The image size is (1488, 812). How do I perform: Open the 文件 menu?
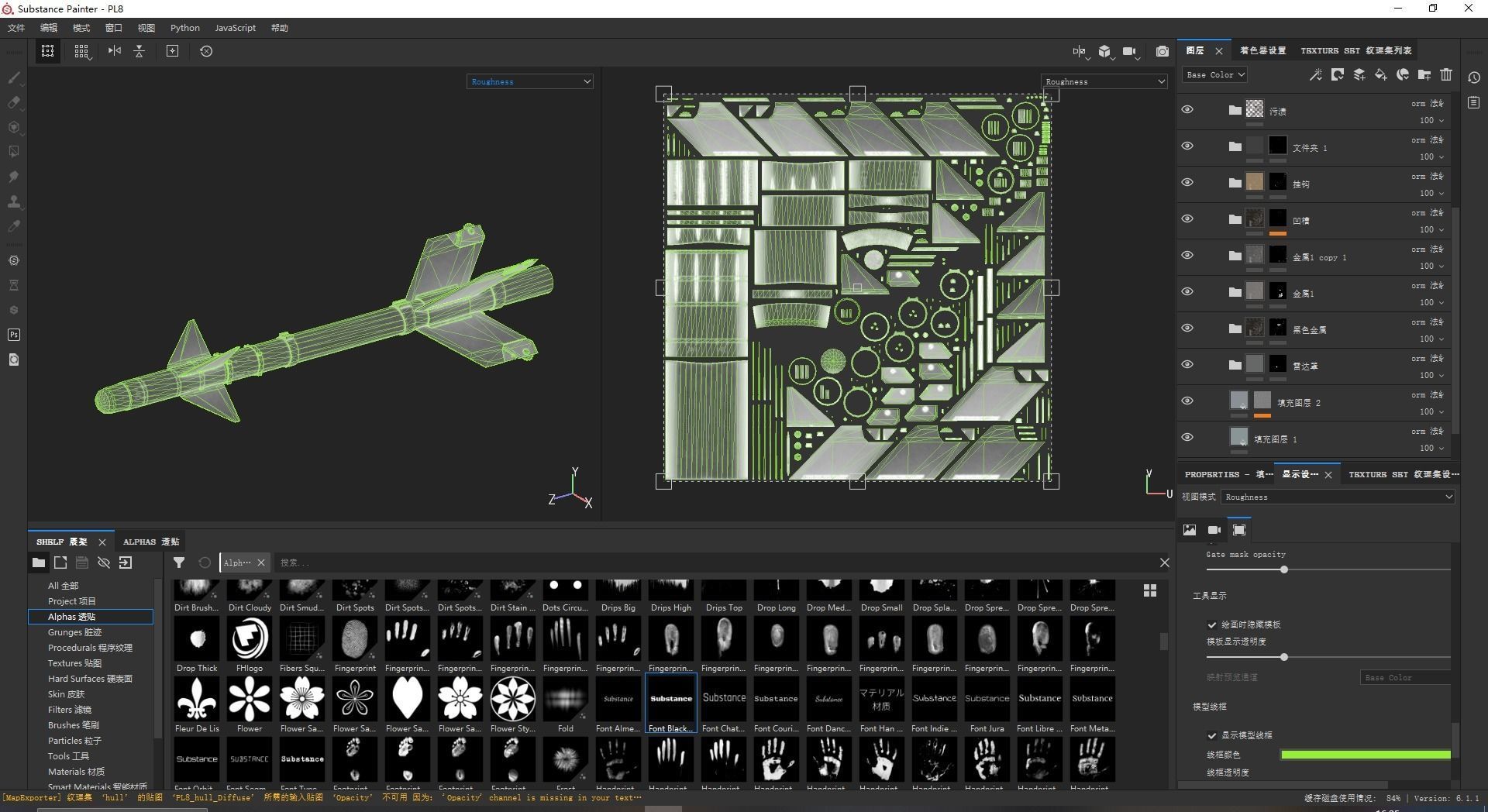16,28
